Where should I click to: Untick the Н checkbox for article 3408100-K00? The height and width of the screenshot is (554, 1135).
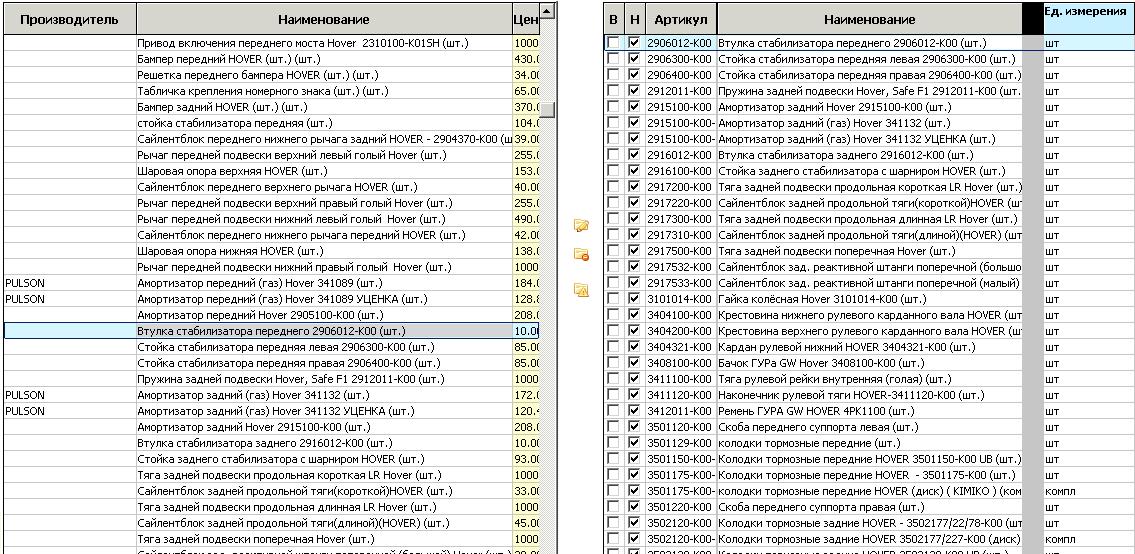tap(634, 363)
